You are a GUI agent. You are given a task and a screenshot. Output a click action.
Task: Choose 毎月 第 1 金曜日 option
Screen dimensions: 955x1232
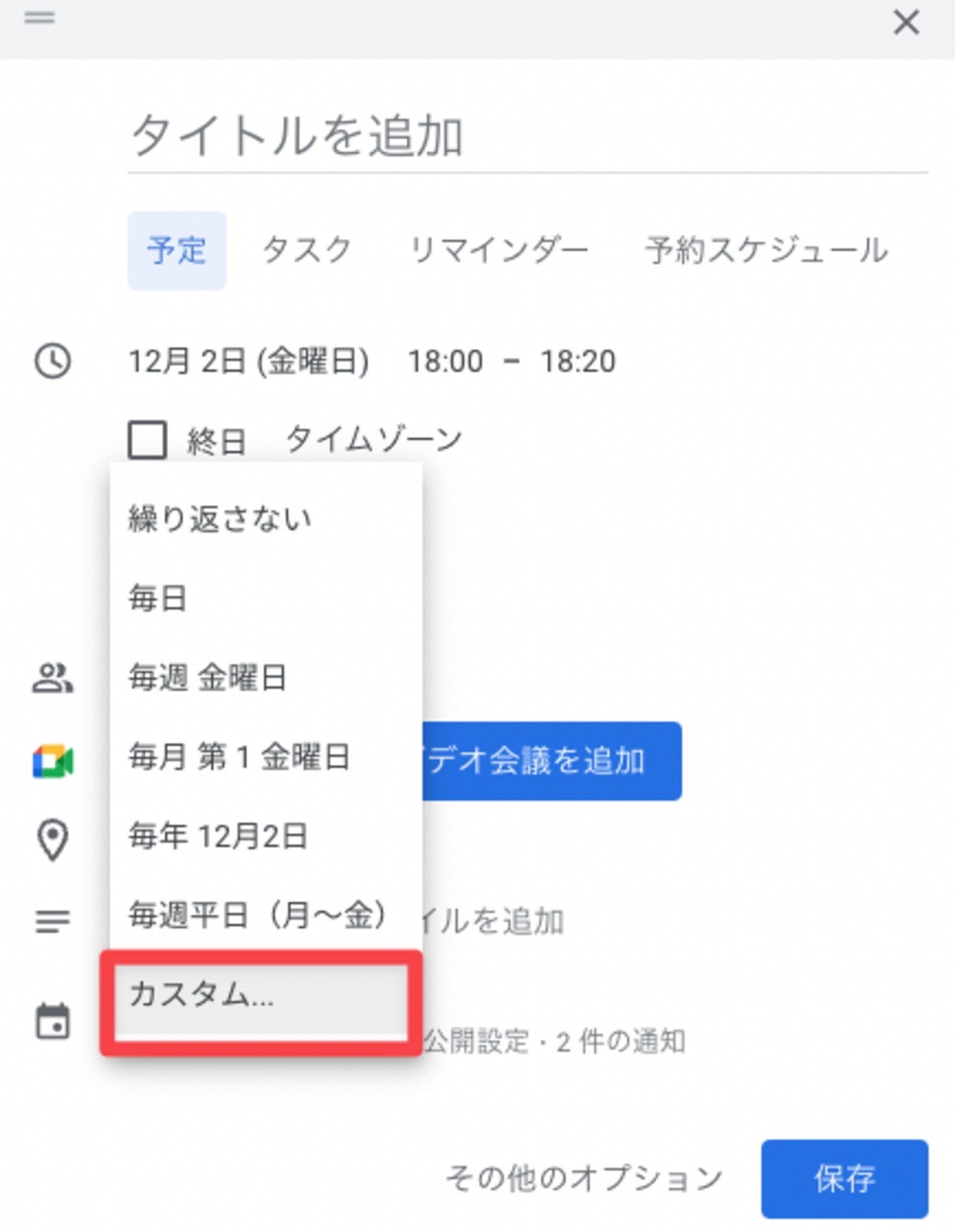(x=239, y=757)
